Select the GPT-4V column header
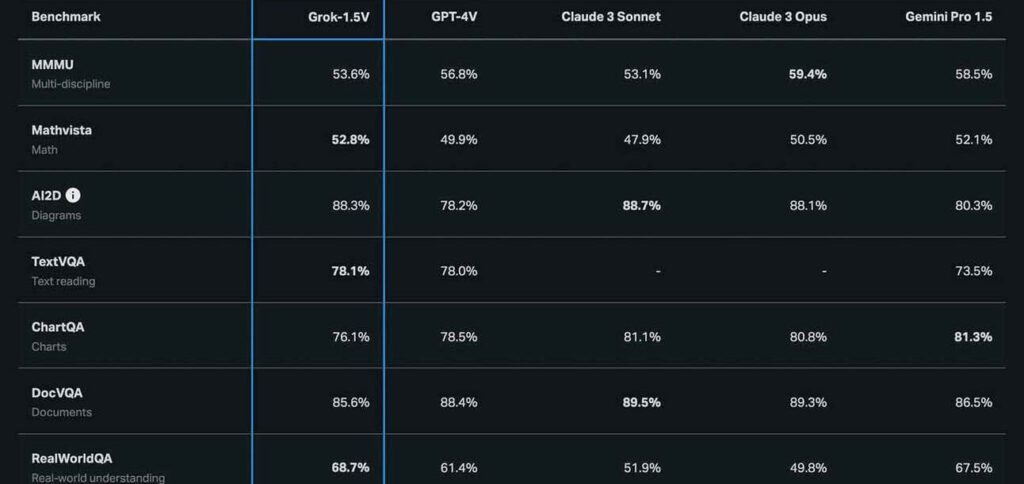1024x484 pixels. (454, 17)
